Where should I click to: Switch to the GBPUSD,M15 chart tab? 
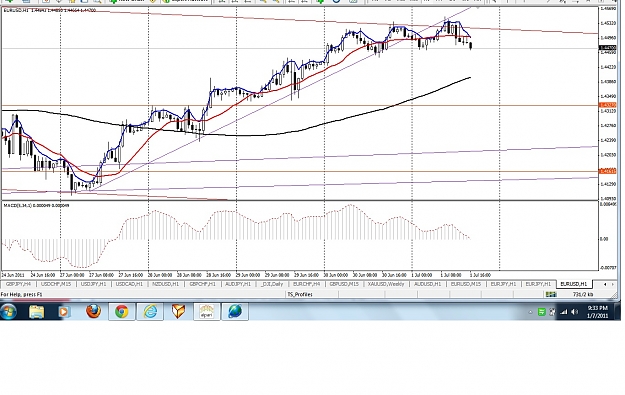[344, 284]
